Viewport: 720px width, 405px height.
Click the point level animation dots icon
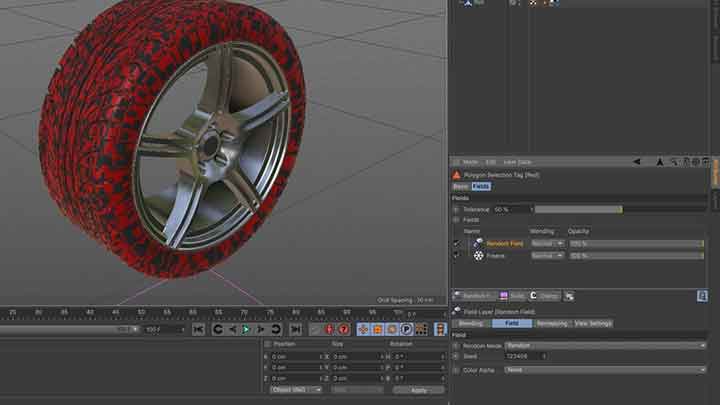421,329
